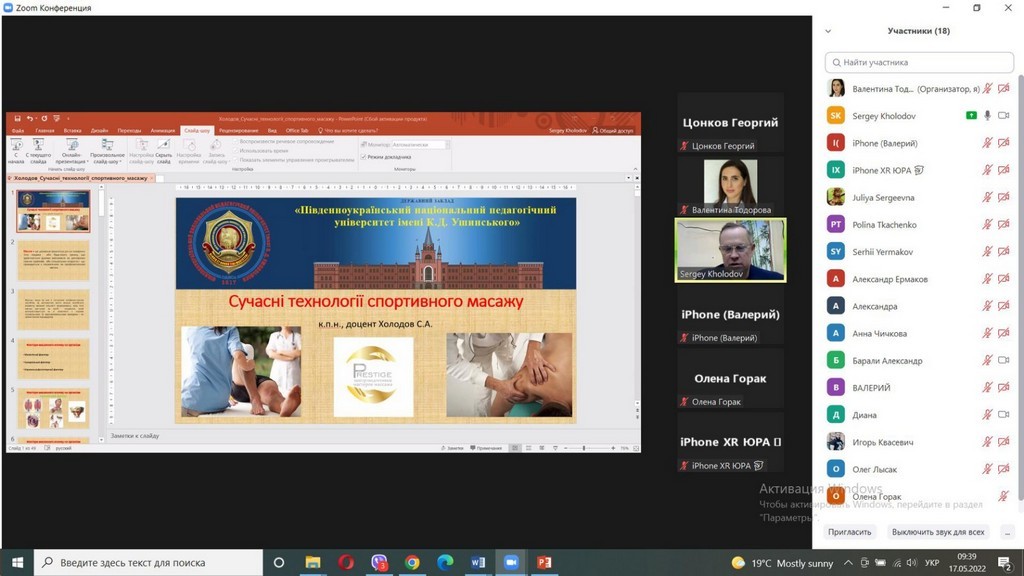Click muted microphone icon for Polina Tkachenko

tap(987, 225)
